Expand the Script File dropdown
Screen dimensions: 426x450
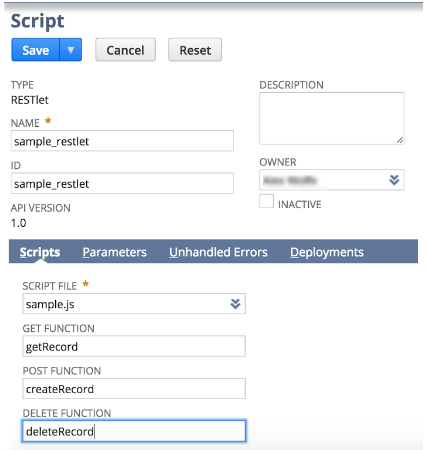[134, 304]
